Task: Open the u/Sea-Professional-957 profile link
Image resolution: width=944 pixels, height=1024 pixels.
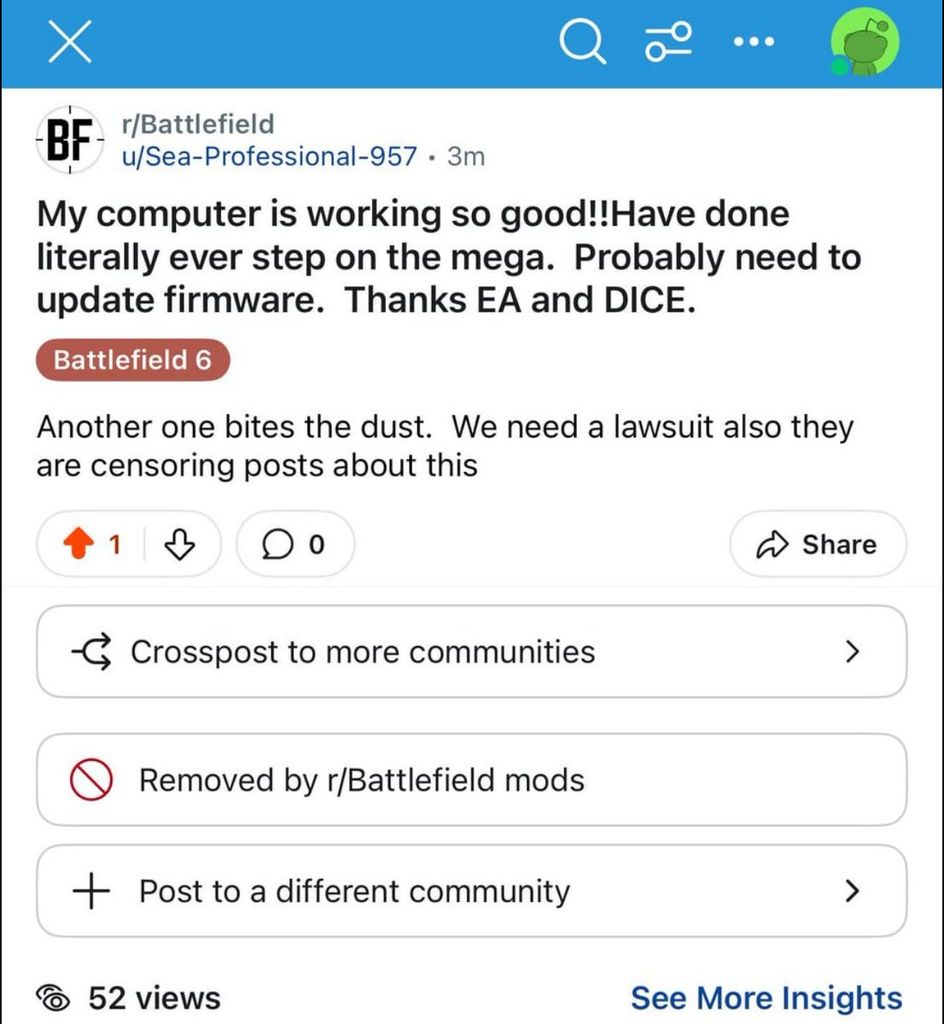Action: (x=268, y=157)
